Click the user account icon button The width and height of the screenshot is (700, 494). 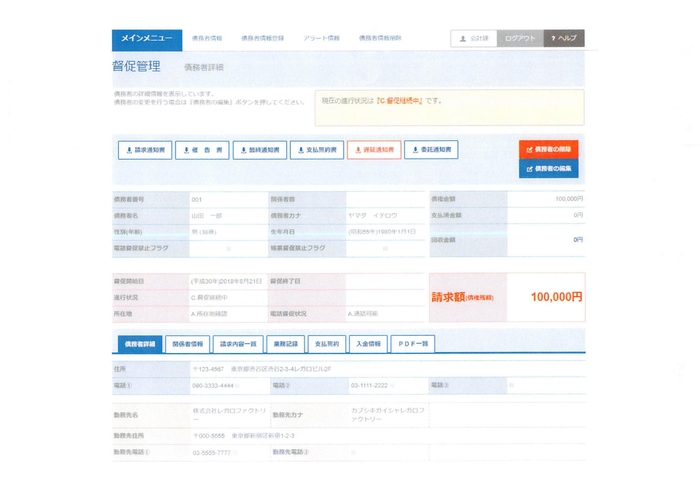(x=473, y=38)
